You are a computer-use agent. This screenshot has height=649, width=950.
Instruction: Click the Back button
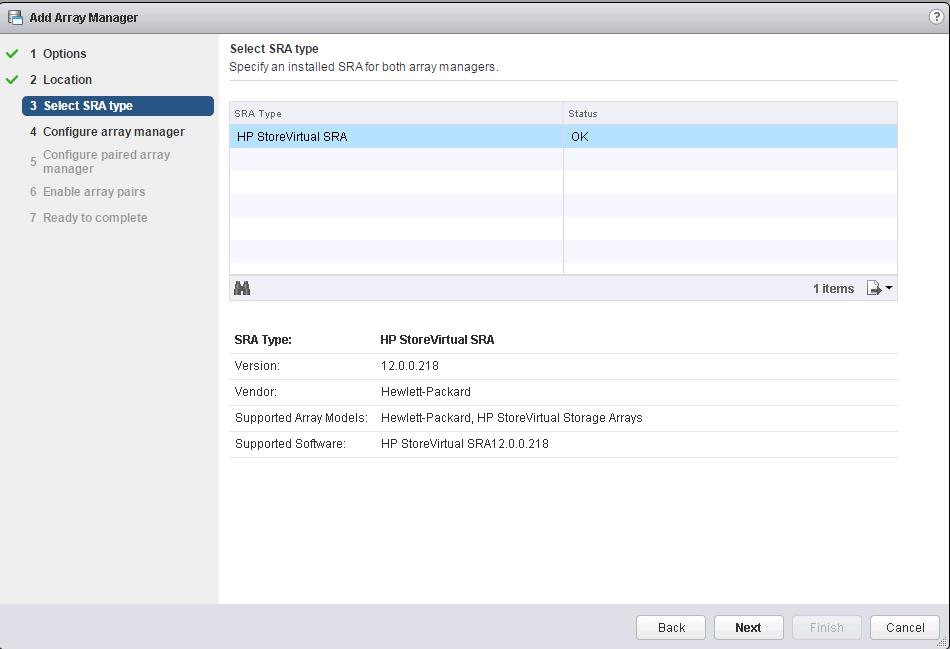click(x=671, y=628)
